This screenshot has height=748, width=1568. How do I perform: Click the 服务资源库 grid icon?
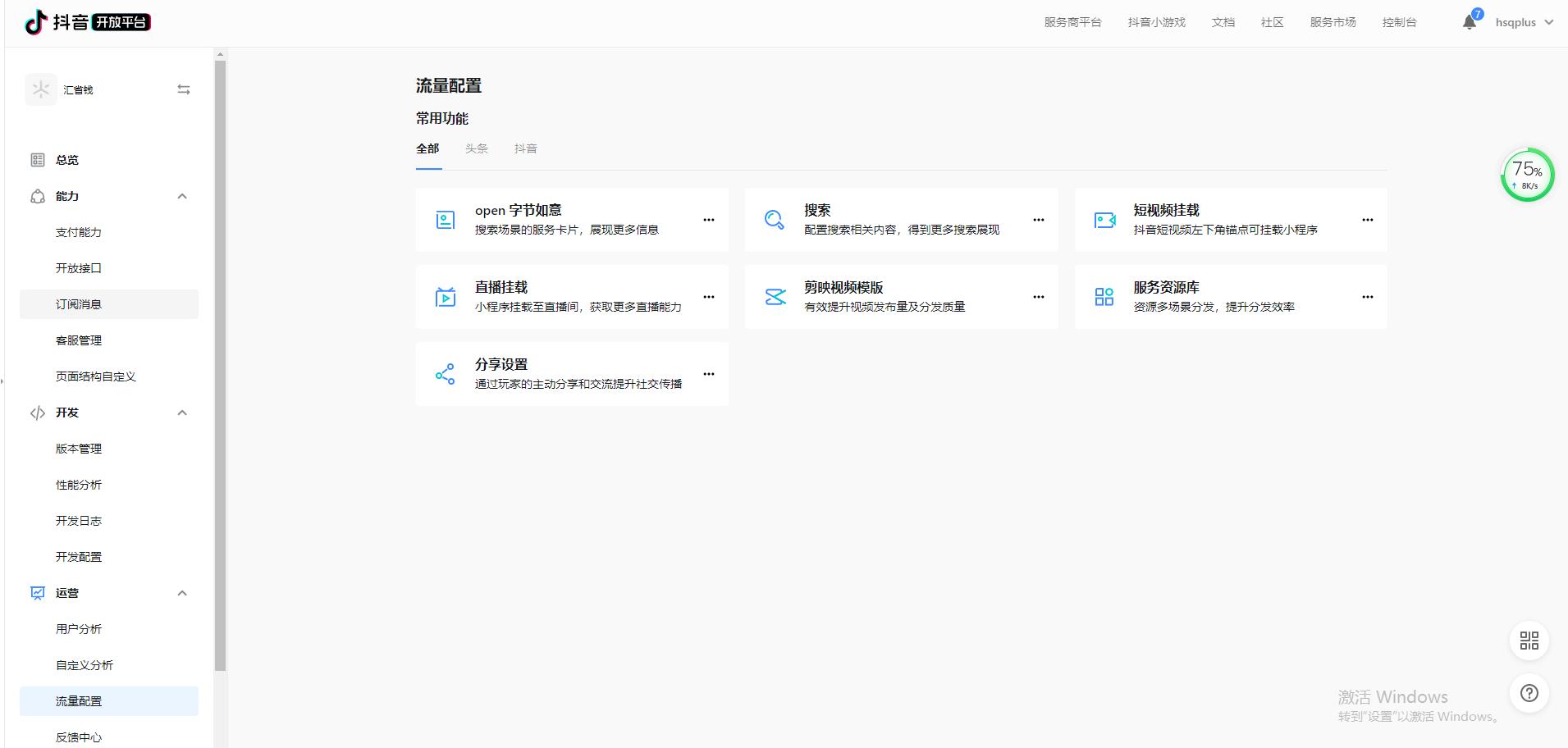point(1104,297)
